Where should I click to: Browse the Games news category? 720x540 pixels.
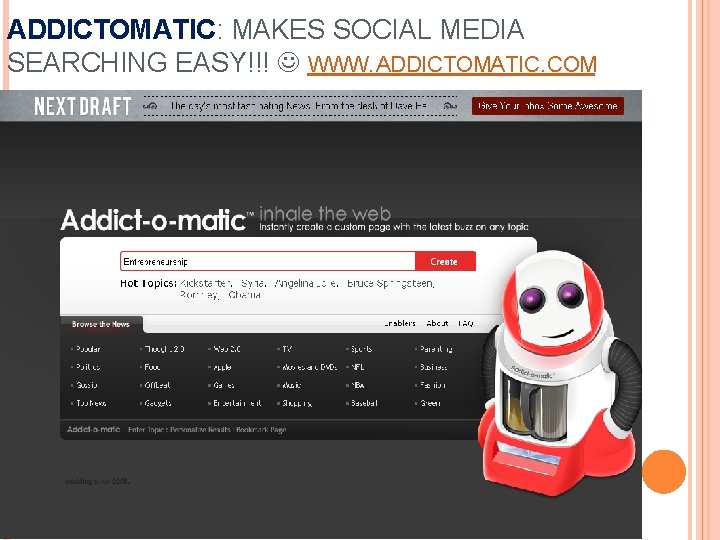coord(224,385)
